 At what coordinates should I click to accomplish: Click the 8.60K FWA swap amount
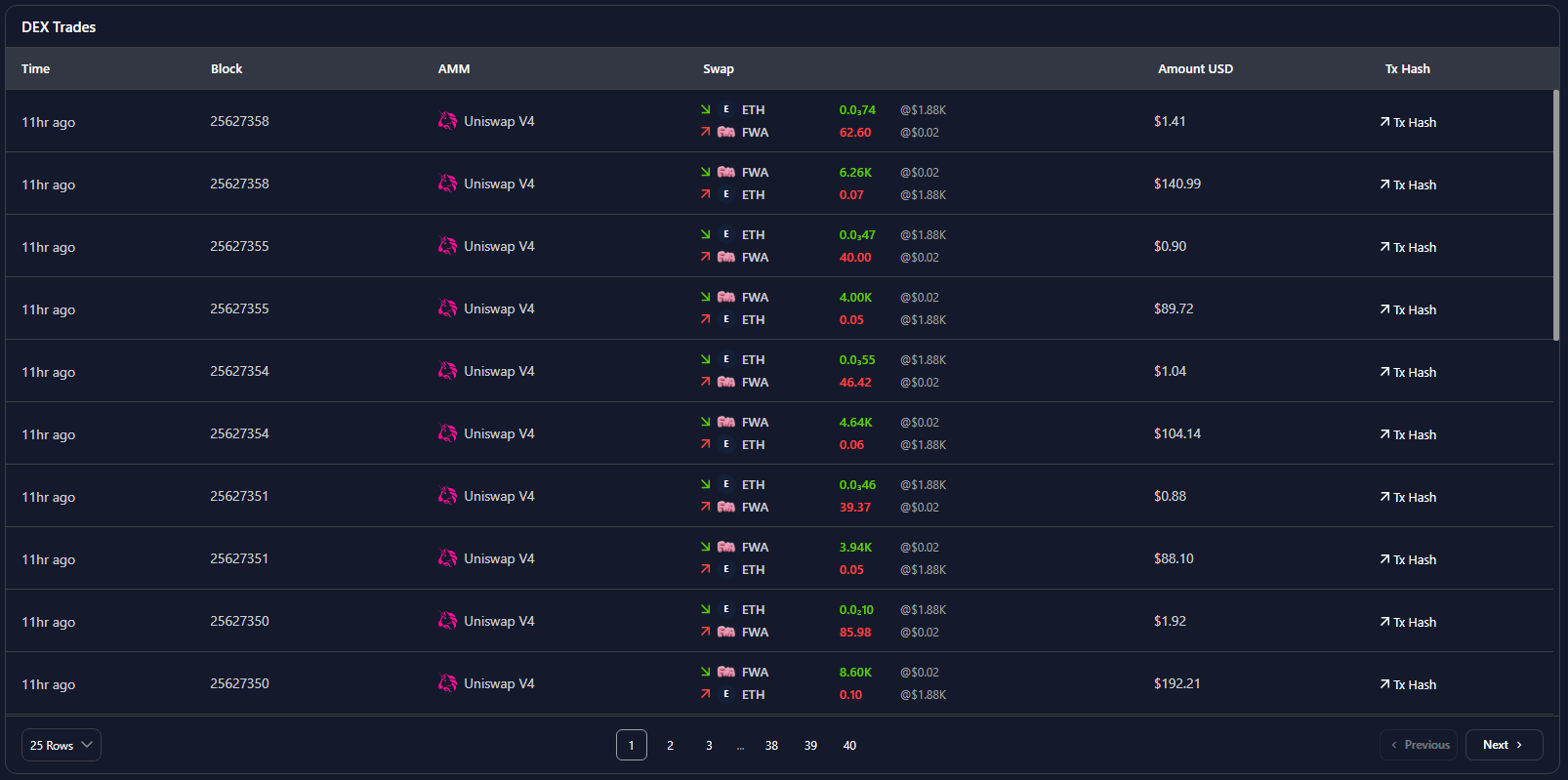tap(855, 672)
